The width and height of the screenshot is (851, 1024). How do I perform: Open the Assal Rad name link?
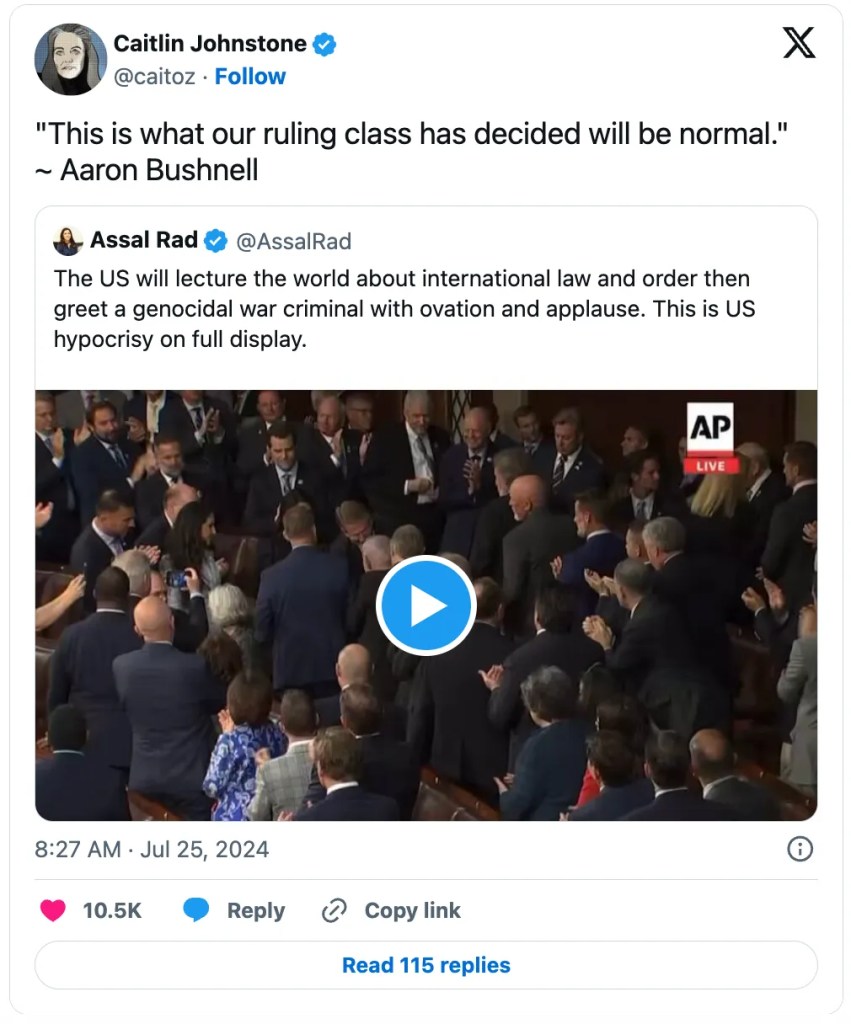tap(143, 241)
